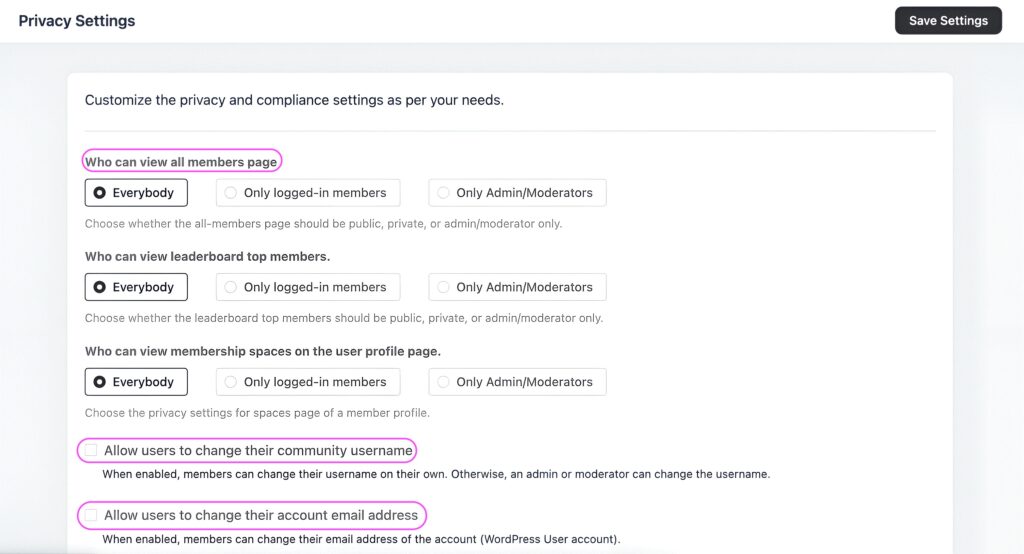Click the WordPress User account email description

tap(361, 539)
